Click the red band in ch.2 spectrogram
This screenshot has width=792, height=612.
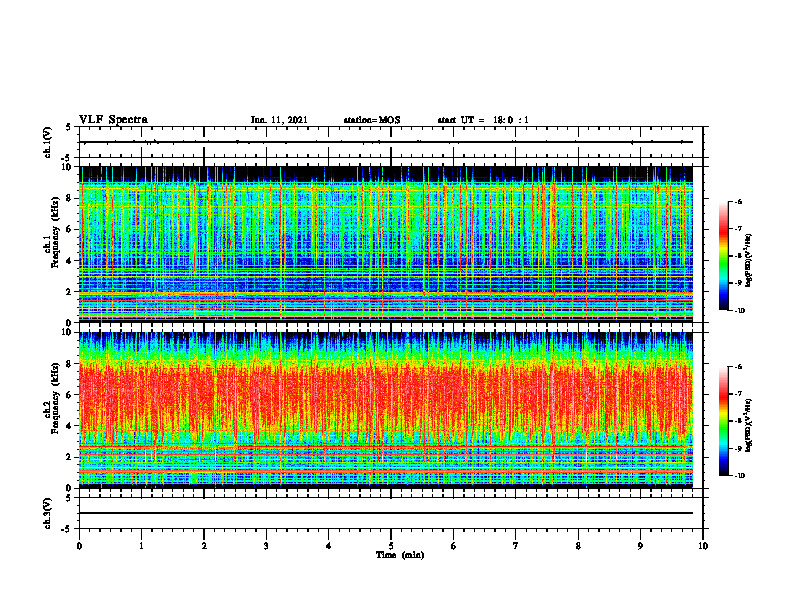click(x=386, y=396)
